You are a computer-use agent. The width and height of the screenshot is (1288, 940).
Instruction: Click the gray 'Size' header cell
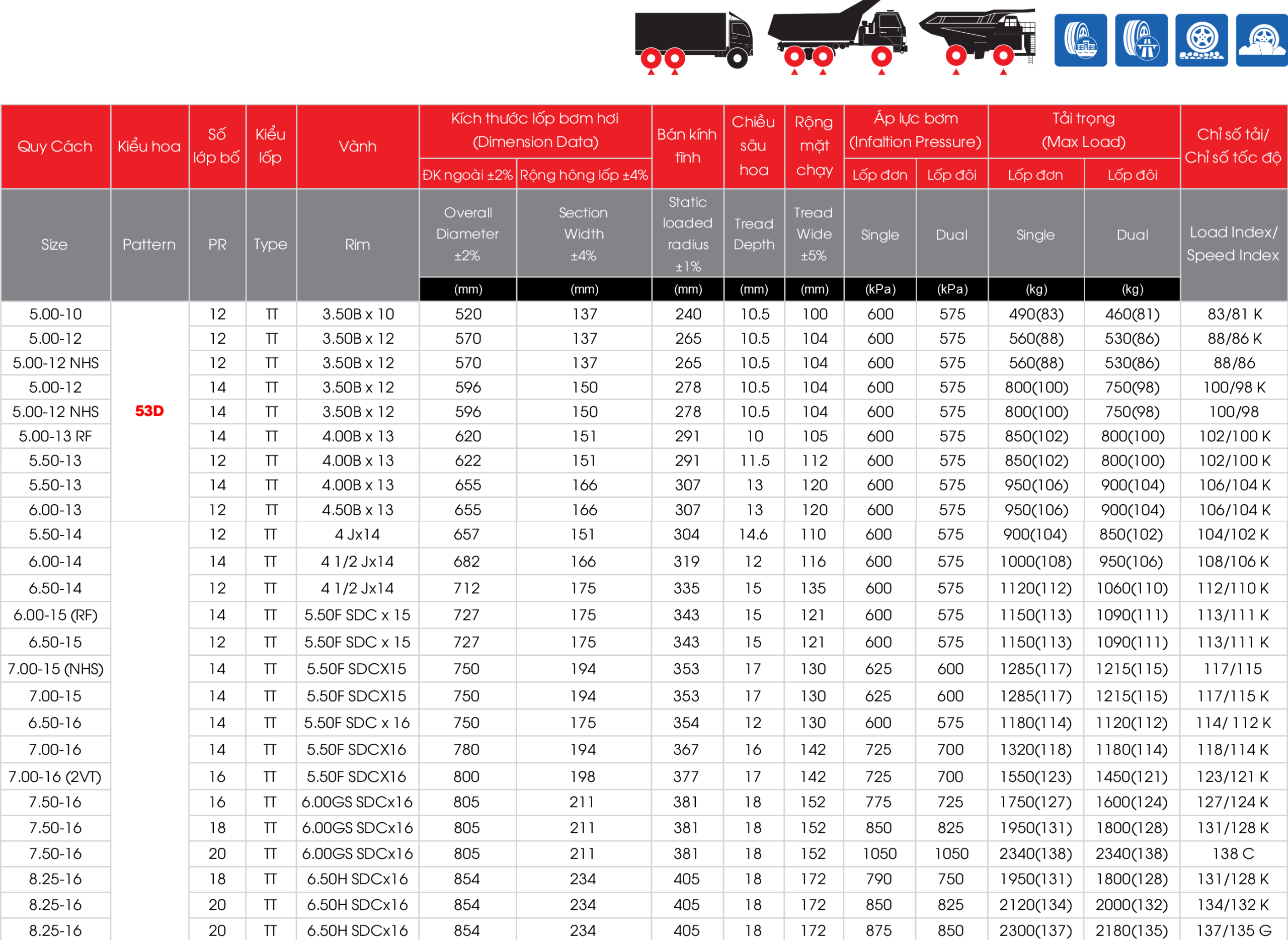click(55, 245)
